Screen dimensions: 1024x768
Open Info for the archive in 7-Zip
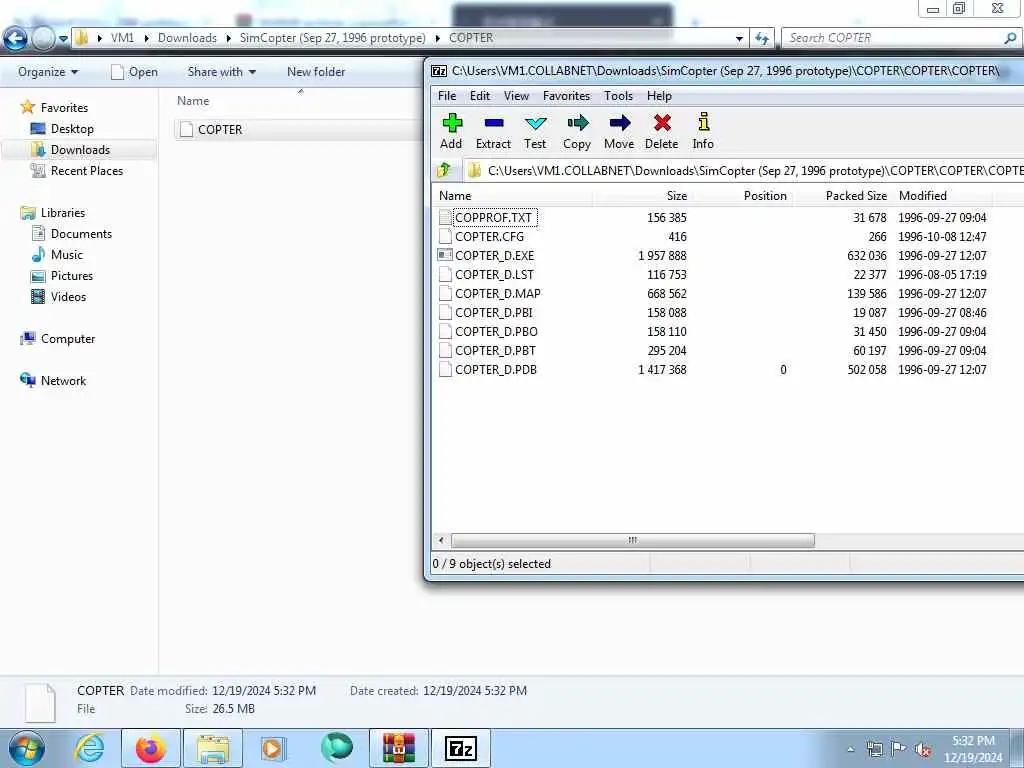click(x=703, y=131)
